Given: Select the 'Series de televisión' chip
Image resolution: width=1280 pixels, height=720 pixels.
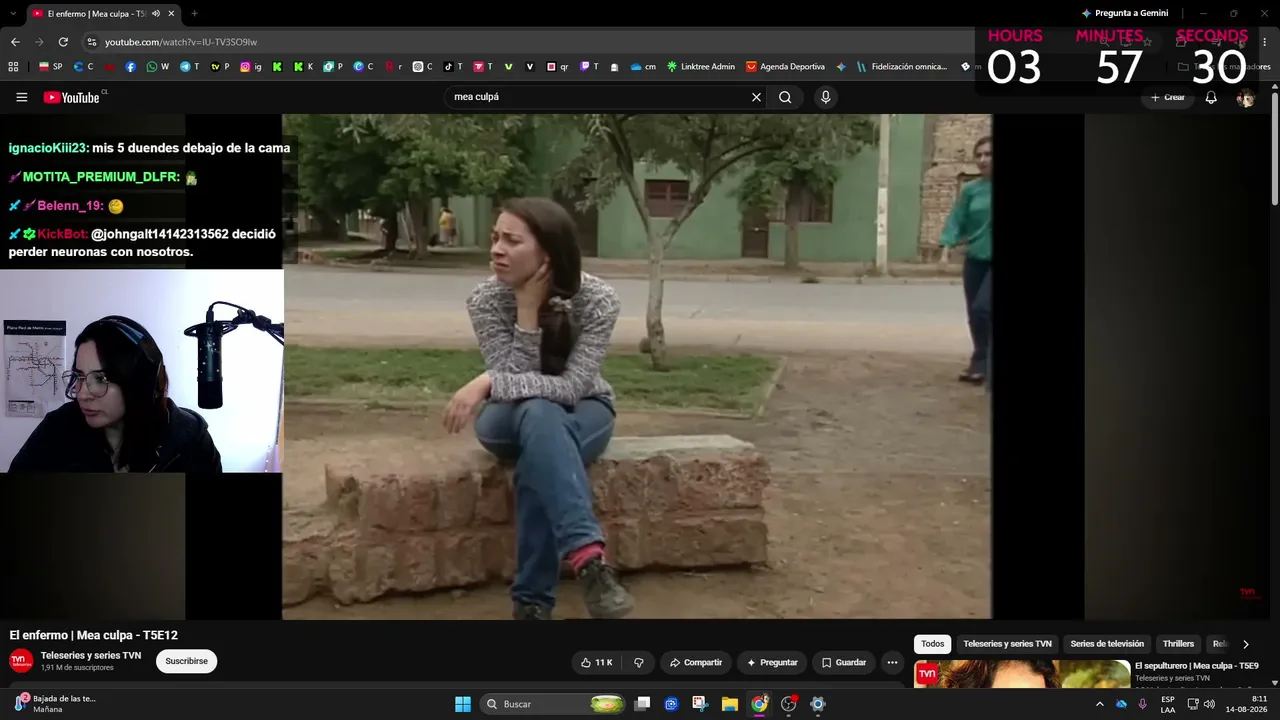Looking at the screenshot, I should pos(1107,644).
